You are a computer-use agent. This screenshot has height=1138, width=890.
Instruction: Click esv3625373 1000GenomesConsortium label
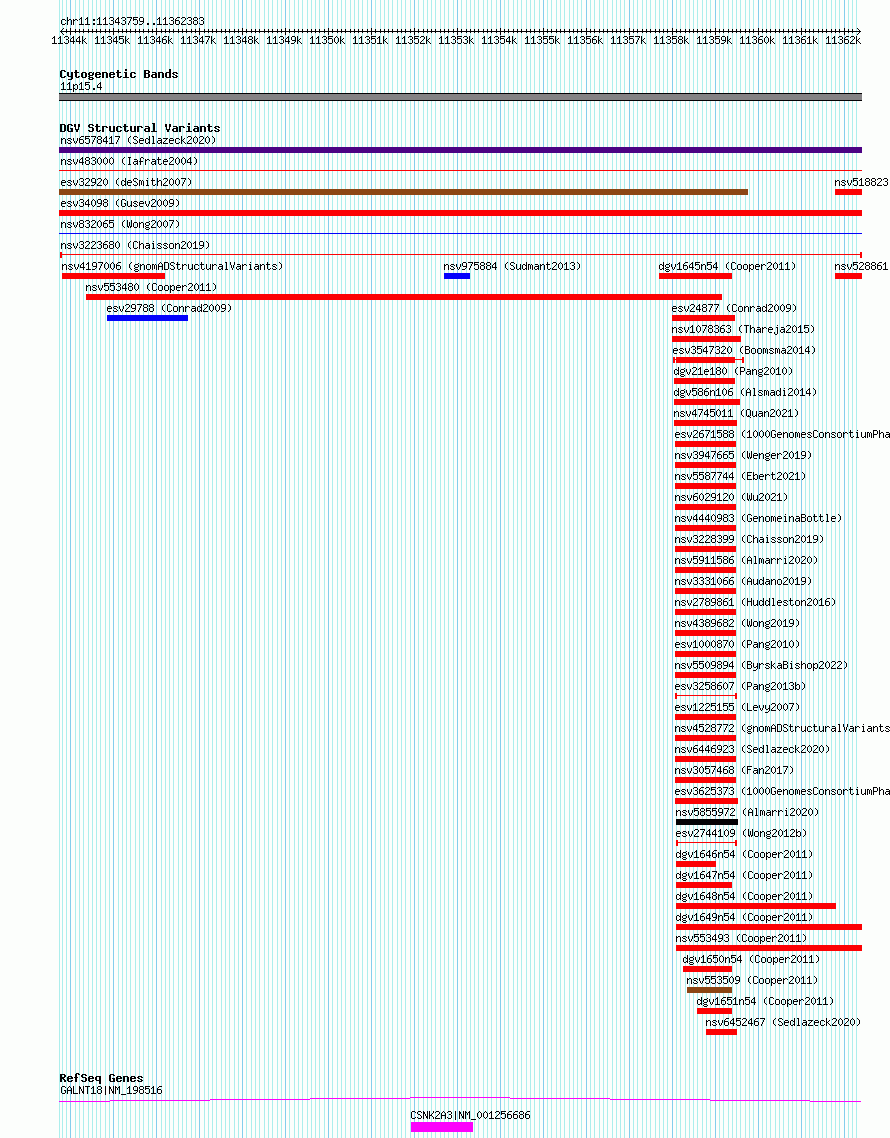click(782, 793)
